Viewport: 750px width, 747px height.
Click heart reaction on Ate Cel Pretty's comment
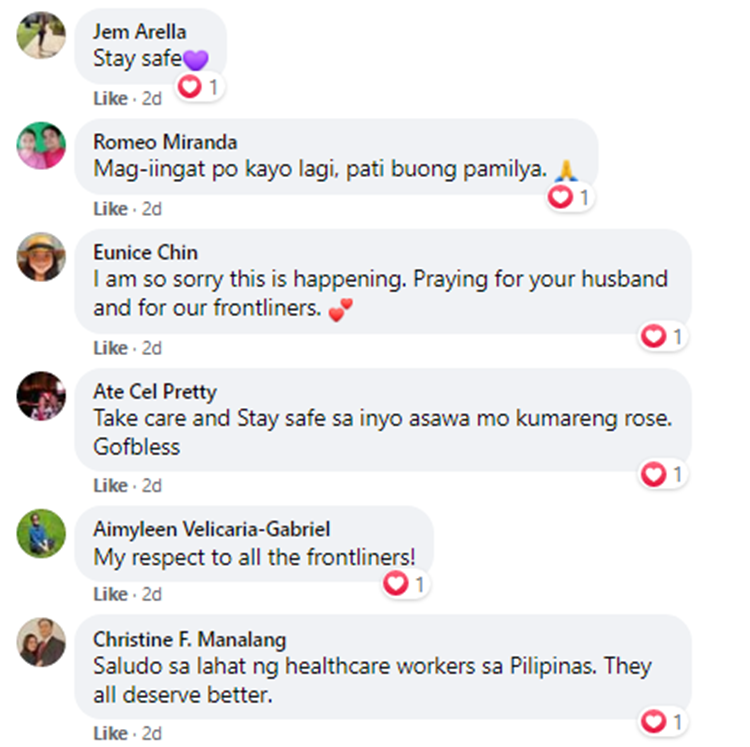[663, 474]
